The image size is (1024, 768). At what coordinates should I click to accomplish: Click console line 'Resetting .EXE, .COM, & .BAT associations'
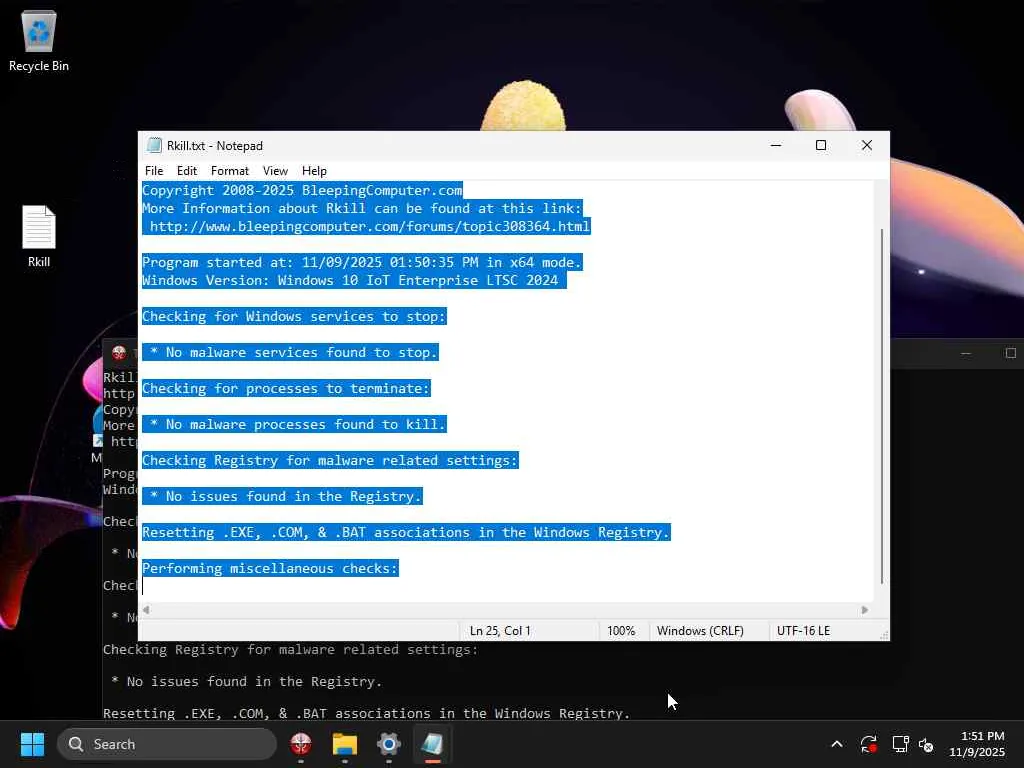366,713
